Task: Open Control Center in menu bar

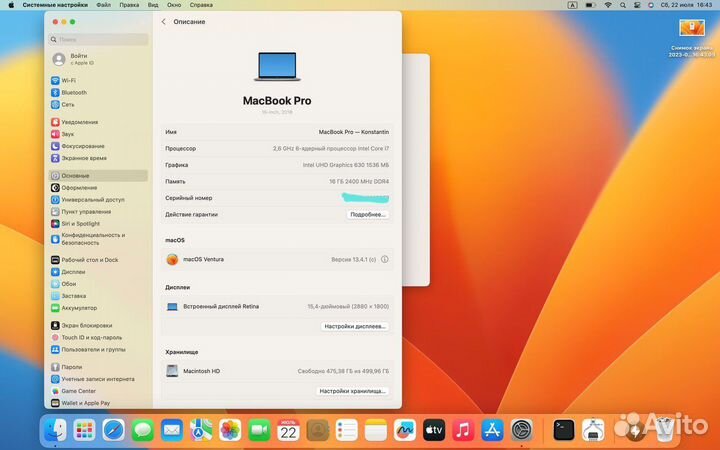Action: 637,5
